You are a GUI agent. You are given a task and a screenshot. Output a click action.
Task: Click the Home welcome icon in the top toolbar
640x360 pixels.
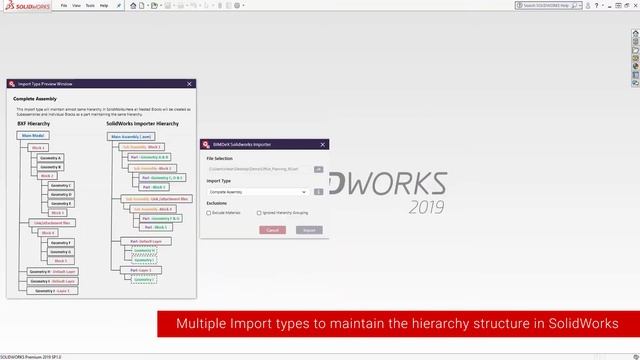[133, 6]
